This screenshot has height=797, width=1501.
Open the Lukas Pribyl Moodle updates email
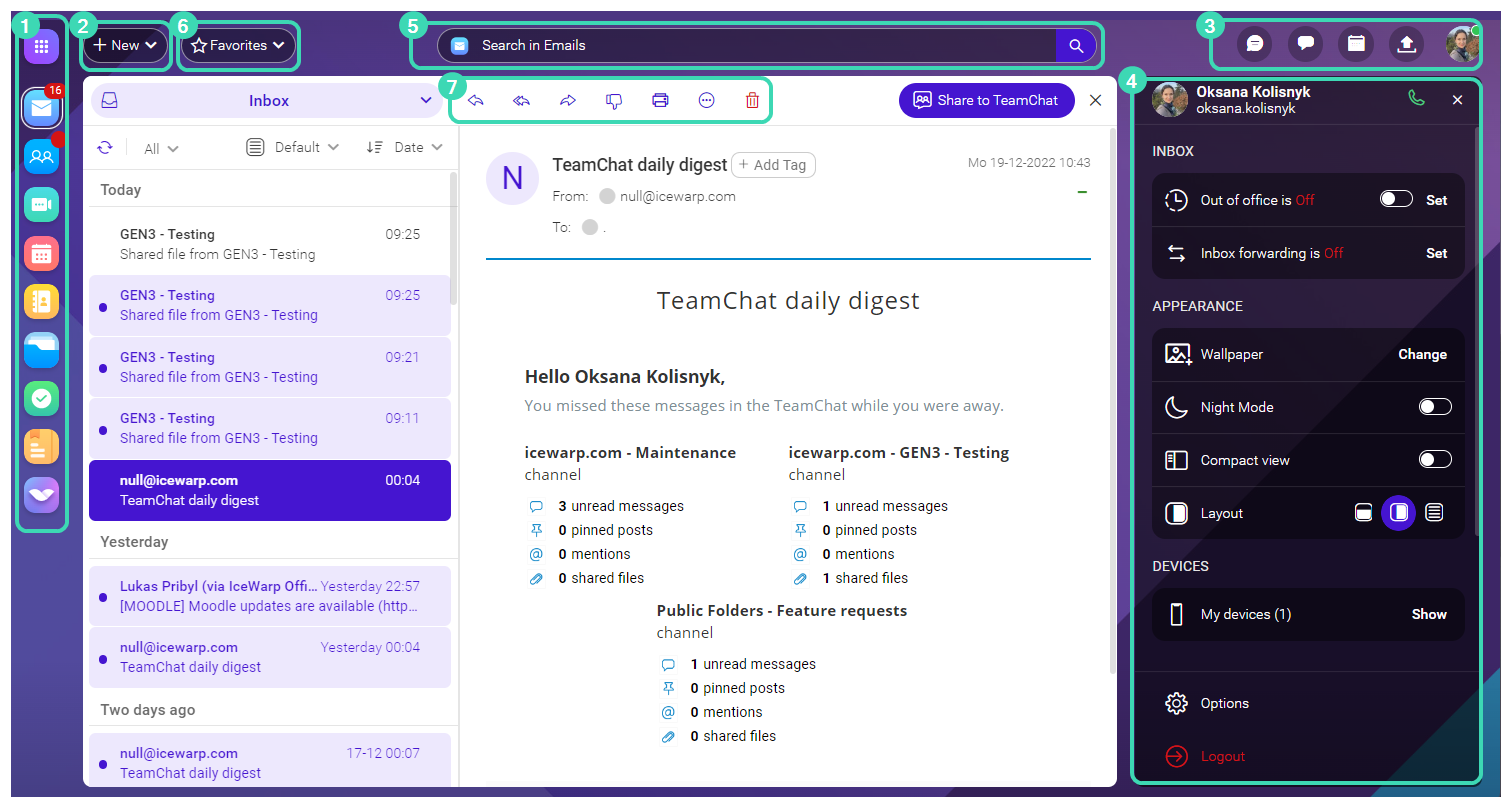pos(270,596)
